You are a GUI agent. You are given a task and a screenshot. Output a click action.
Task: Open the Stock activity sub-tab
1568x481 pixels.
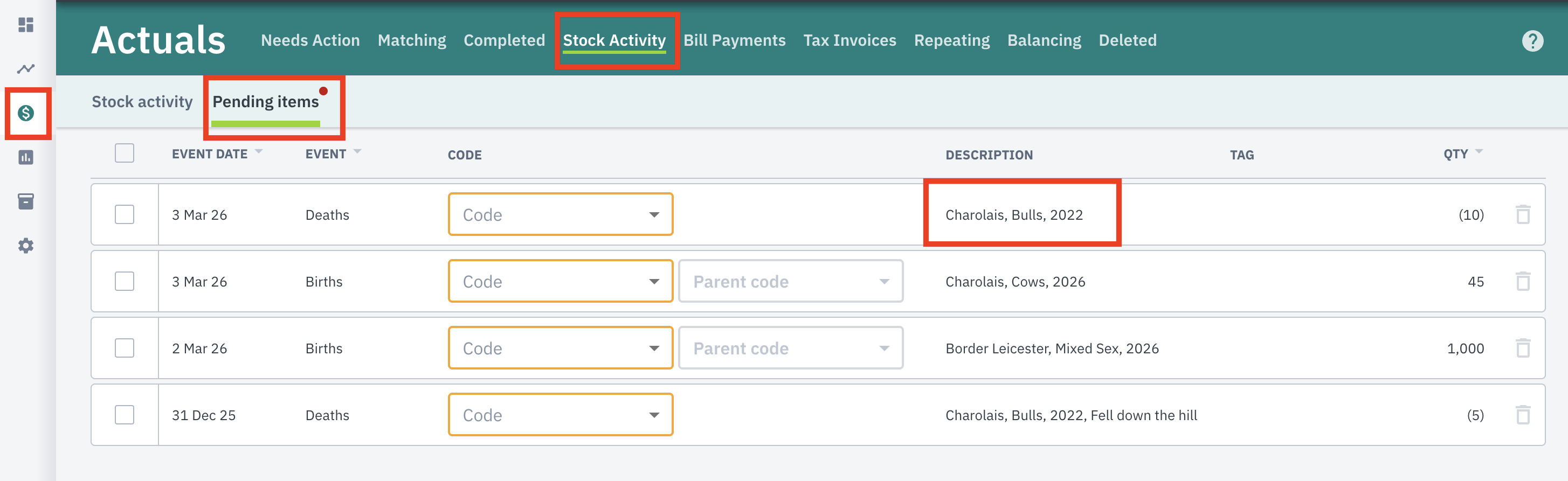142,102
